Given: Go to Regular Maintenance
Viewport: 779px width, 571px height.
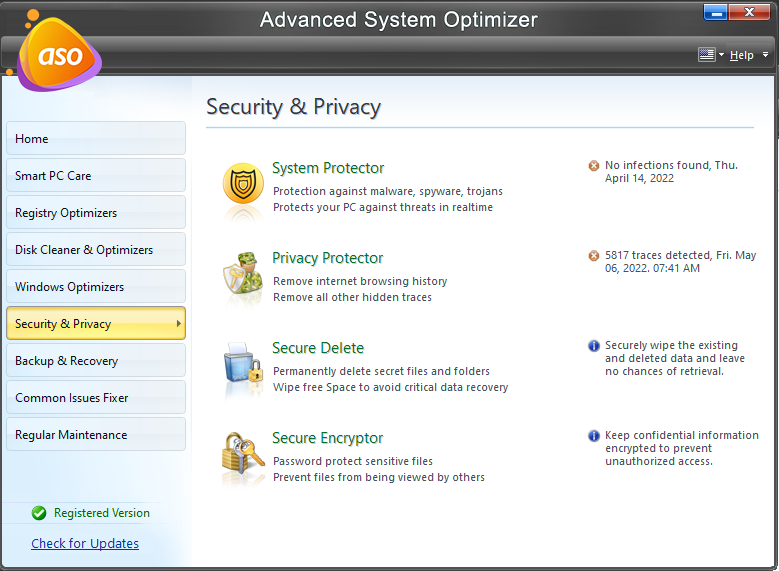Looking at the screenshot, I should 96,434.
